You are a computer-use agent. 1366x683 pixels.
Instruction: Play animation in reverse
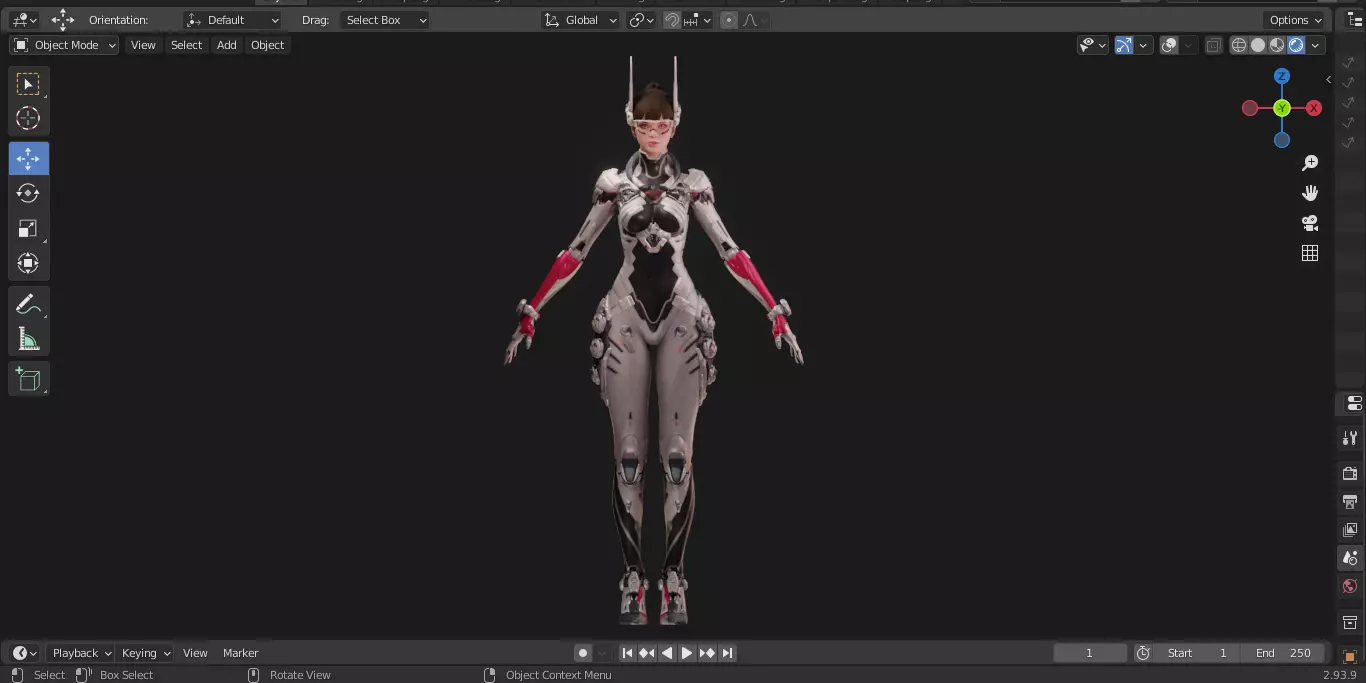click(x=667, y=653)
